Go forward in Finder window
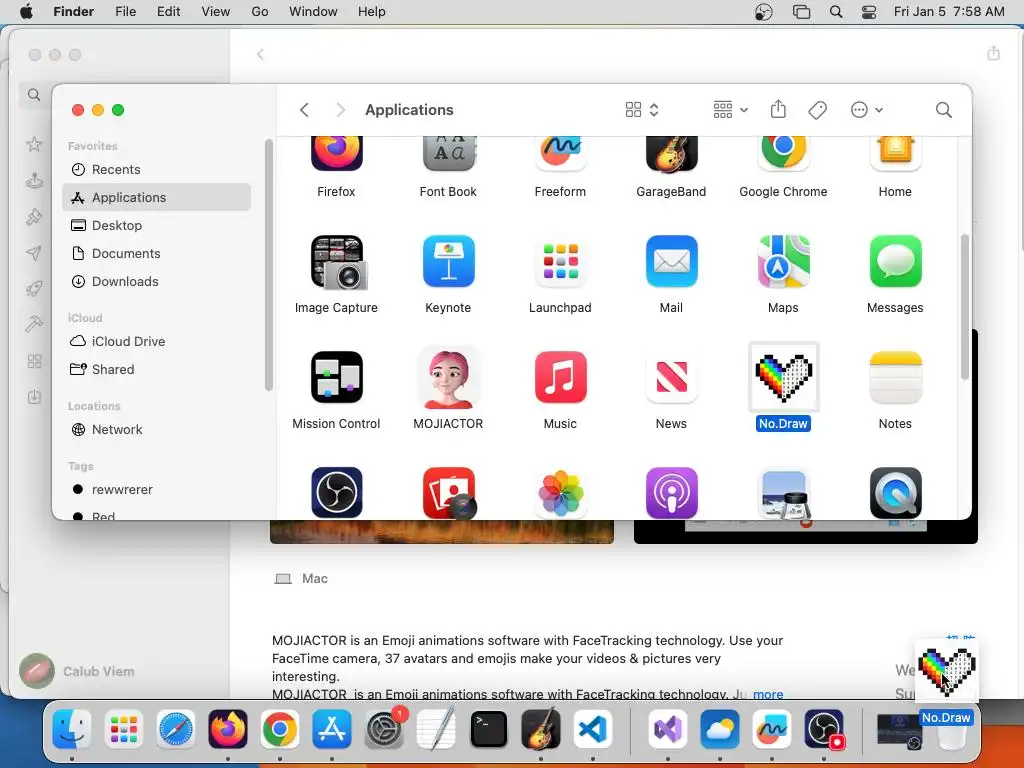This screenshot has width=1024, height=768. pyautogui.click(x=340, y=110)
